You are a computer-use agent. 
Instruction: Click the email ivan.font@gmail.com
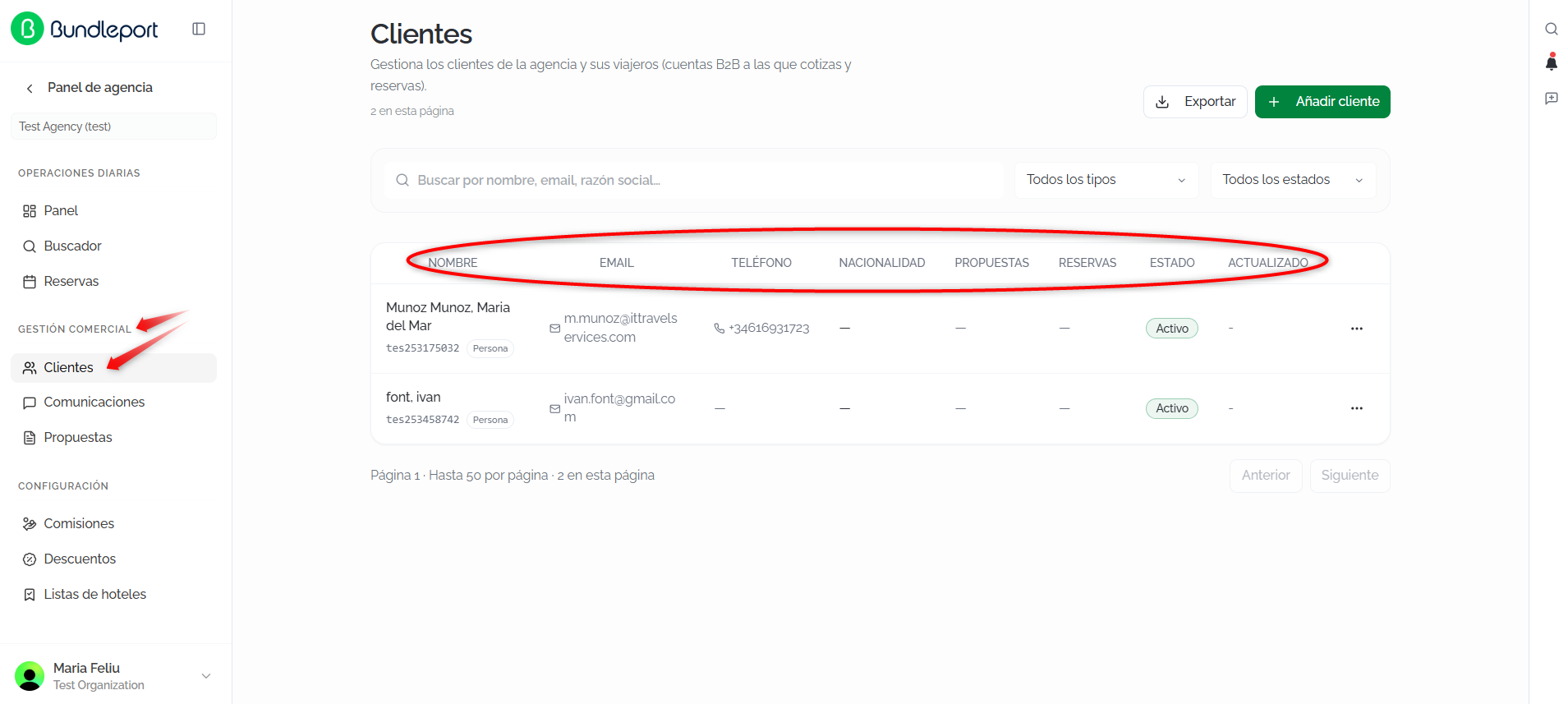point(619,408)
